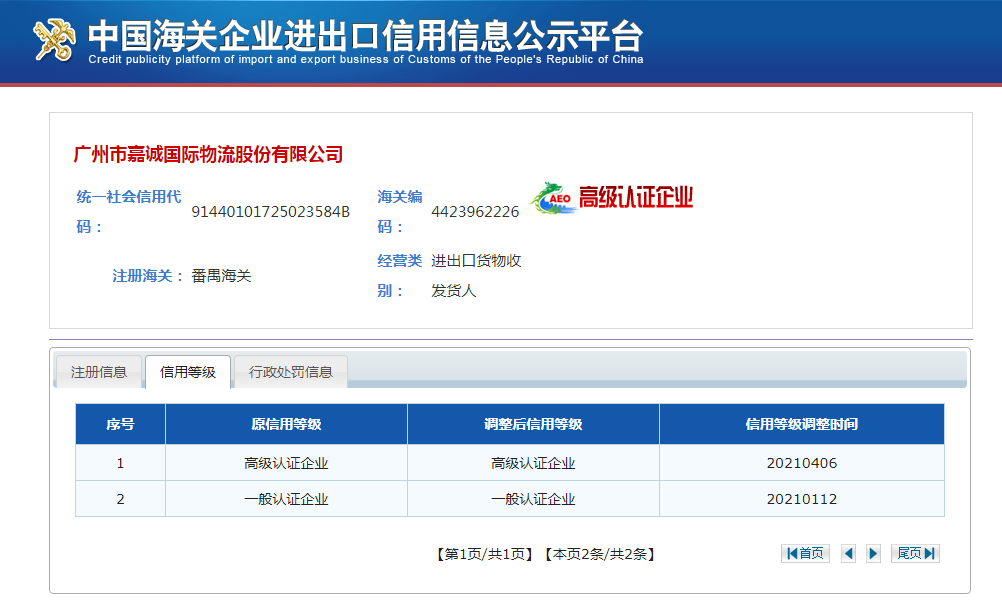Switch to the 行政处罚信息 tab
The height and width of the screenshot is (601, 1002).
click(291, 372)
